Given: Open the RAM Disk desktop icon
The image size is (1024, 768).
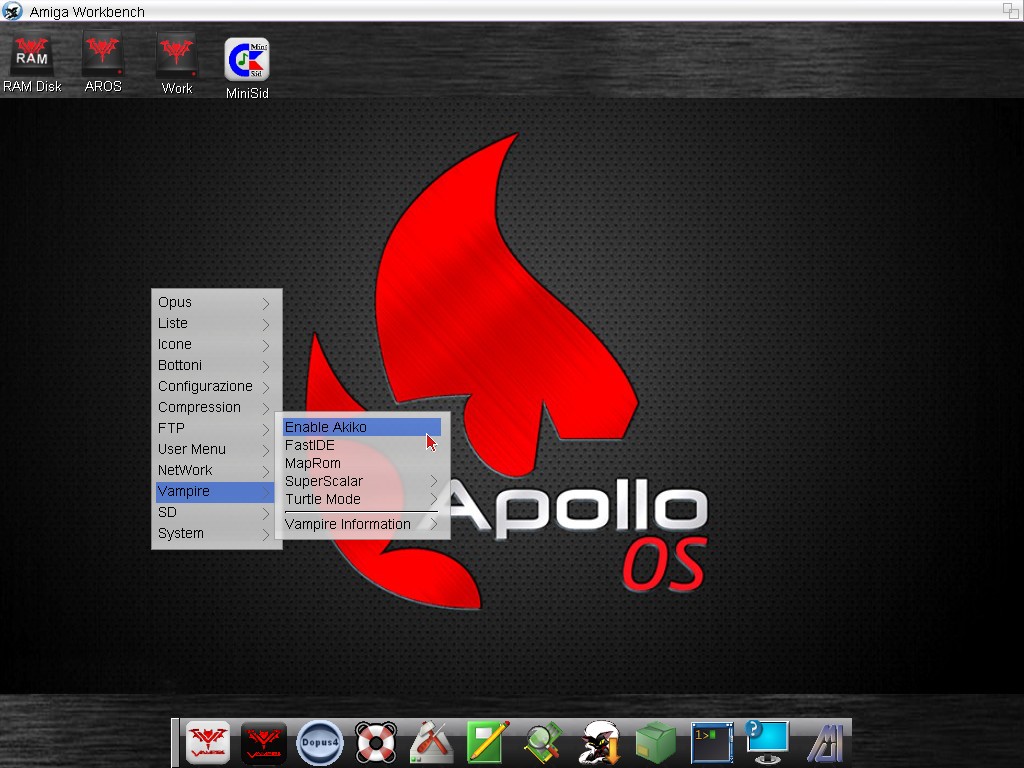Looking at the screenshot, I should point(31,64).
